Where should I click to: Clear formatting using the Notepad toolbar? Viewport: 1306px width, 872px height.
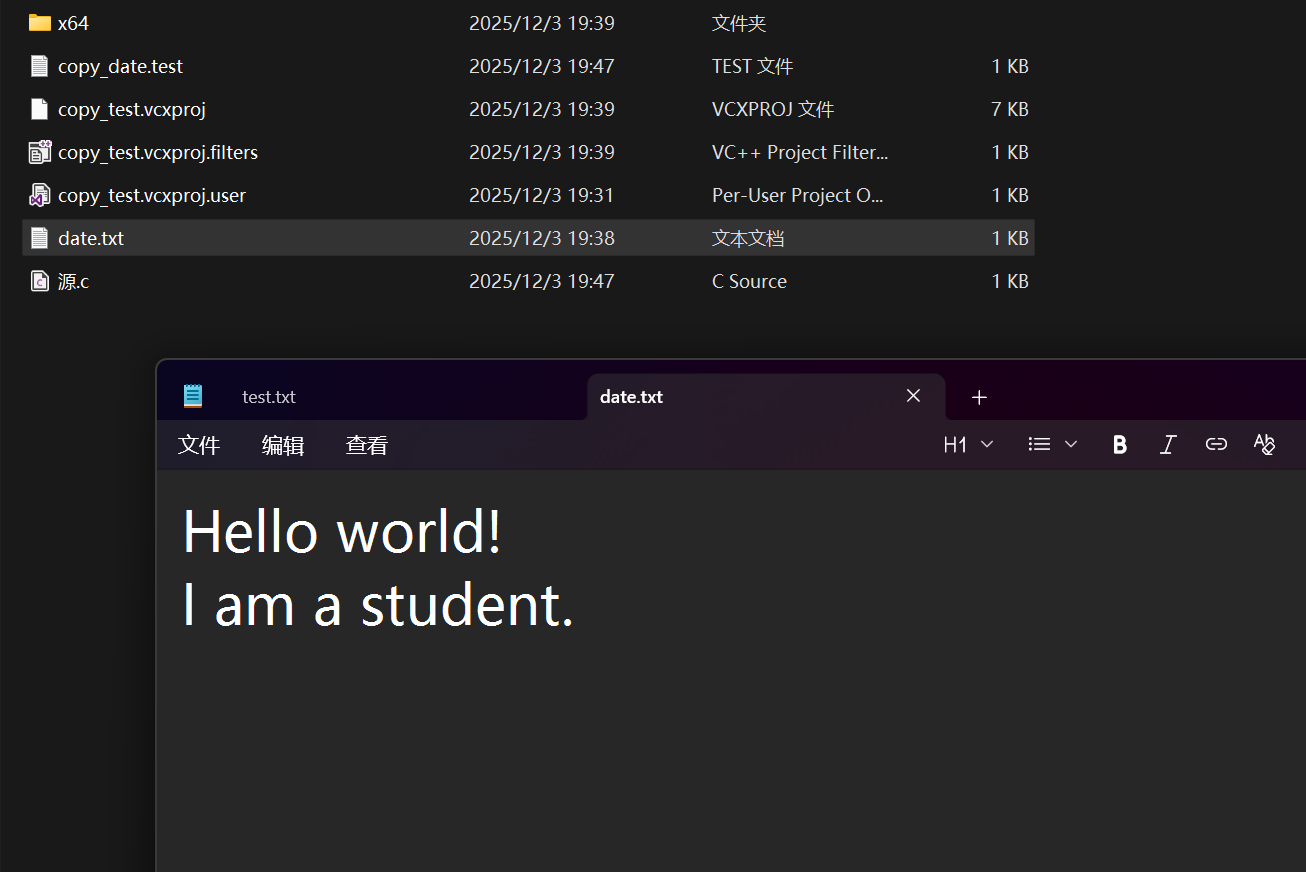coord(1264,445)
